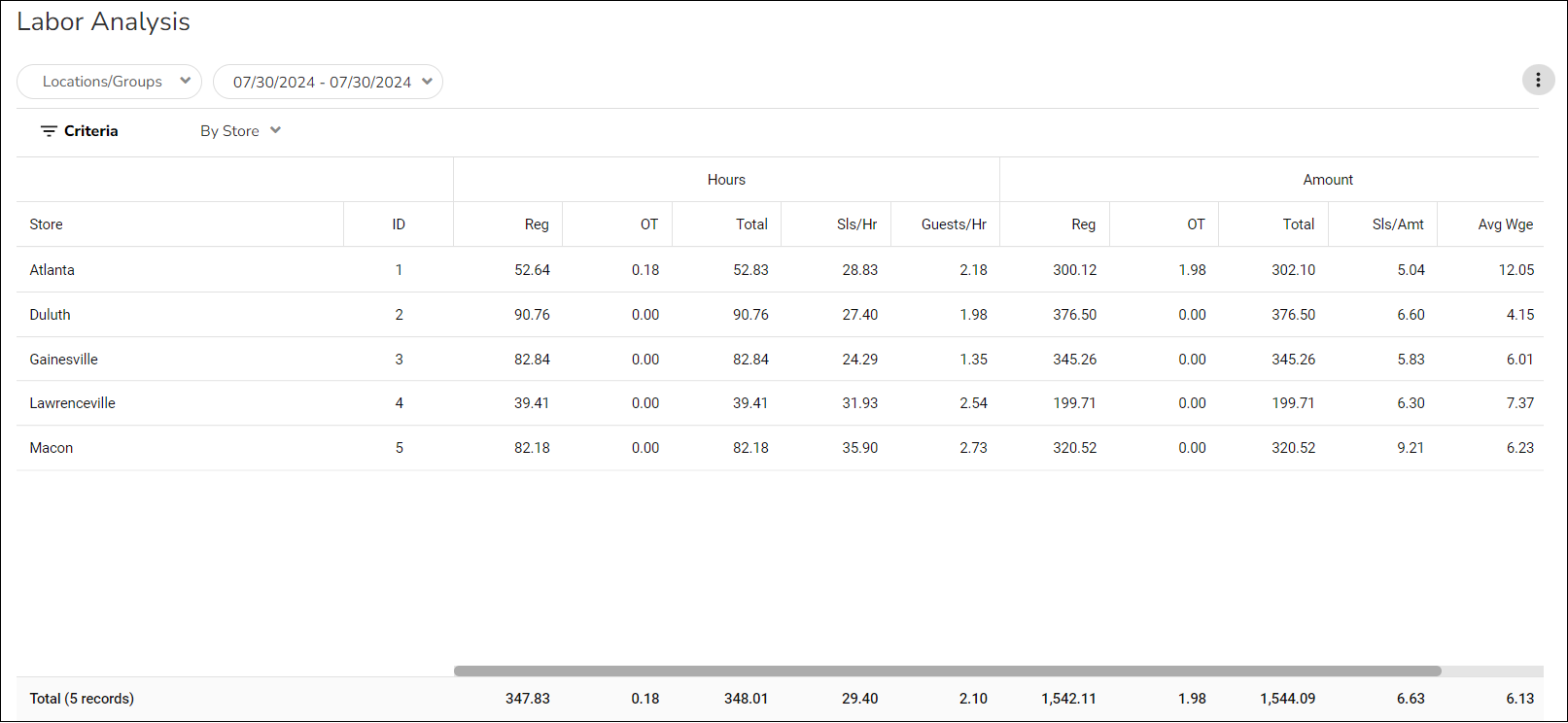This screenshot has width=1568, height=723.
Task: Sort by Avg Wge column header
Action: click(1505, 224)
